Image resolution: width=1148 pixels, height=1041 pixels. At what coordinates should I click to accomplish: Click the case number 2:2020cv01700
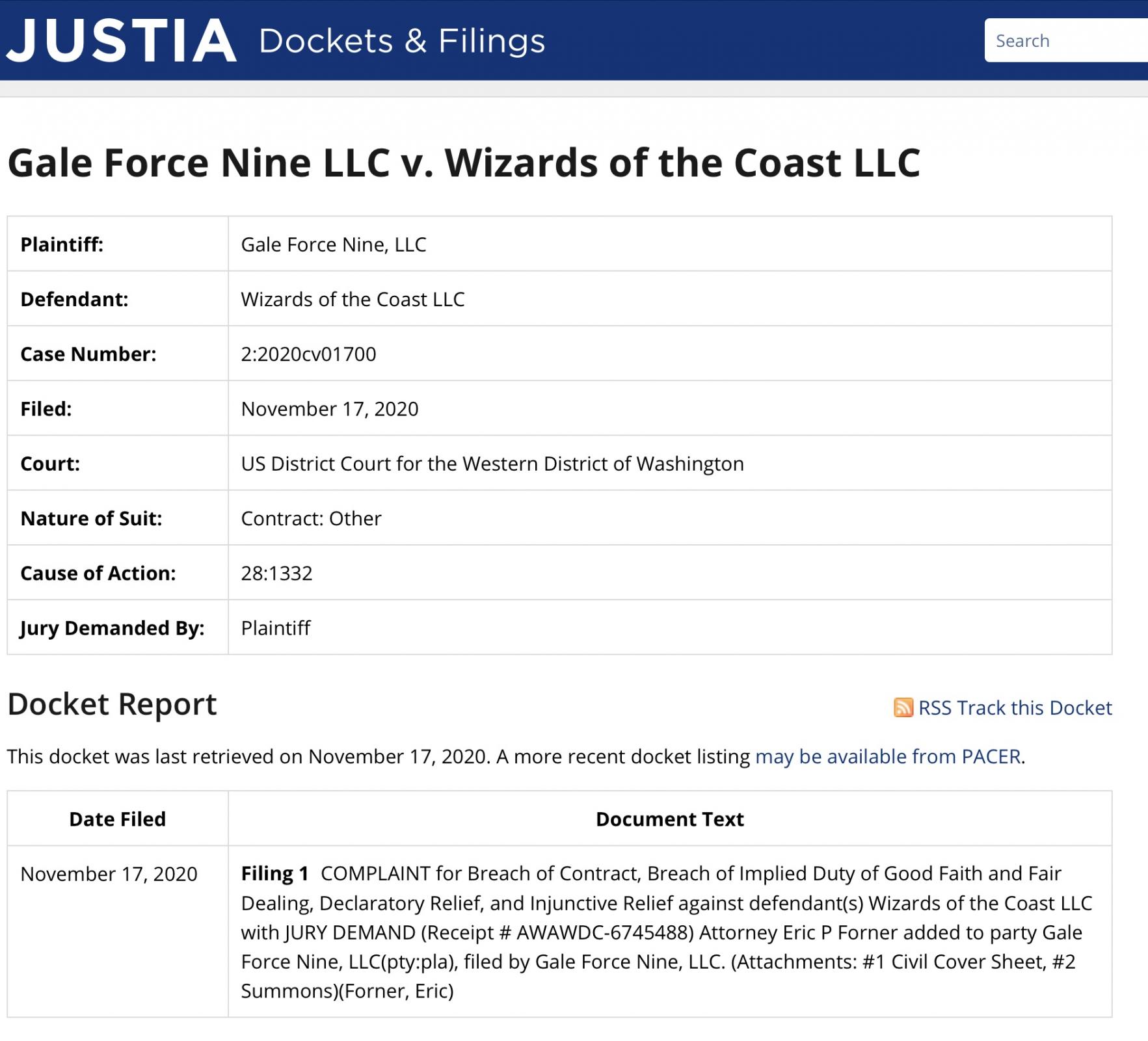pyautogui.click(x=308, y=354)
